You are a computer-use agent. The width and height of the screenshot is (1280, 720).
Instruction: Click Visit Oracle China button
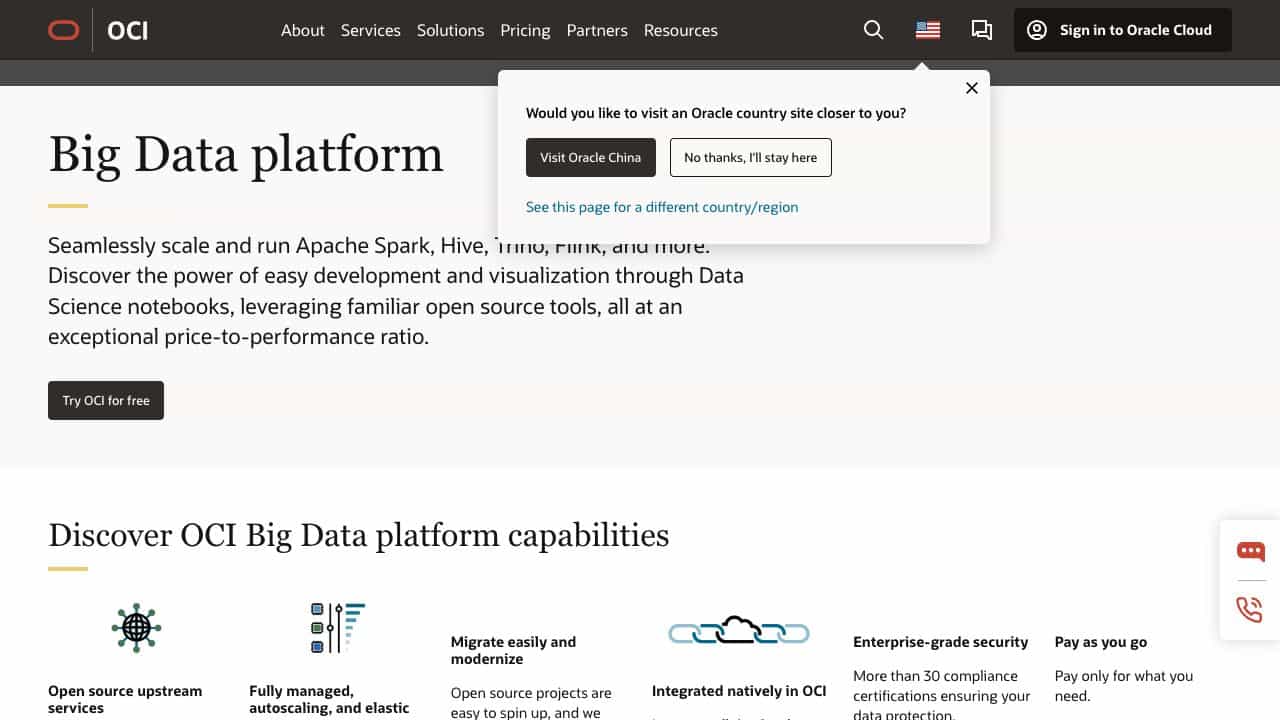tap(591, 157)
